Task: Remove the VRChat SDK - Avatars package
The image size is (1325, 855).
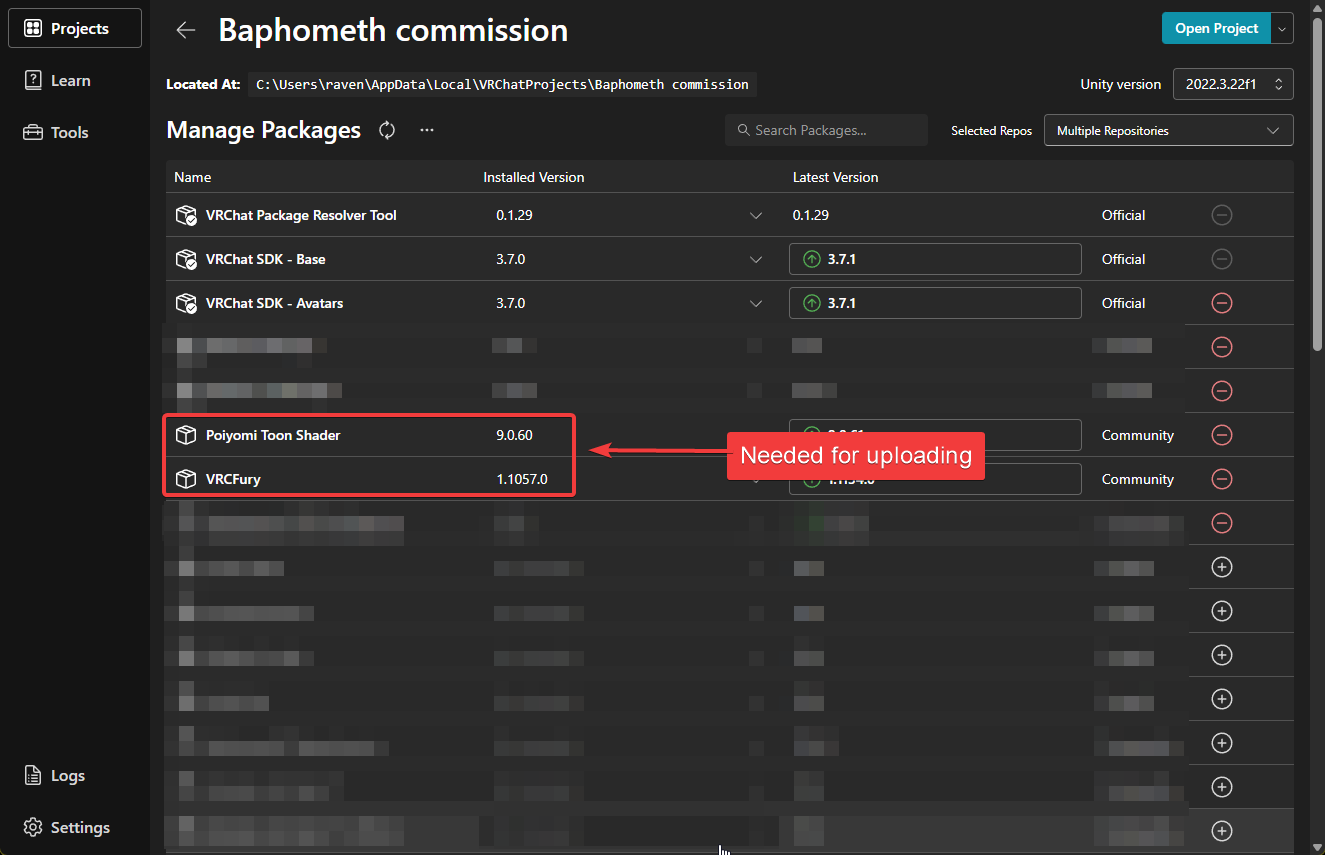Action: (x=1221, y=303)
